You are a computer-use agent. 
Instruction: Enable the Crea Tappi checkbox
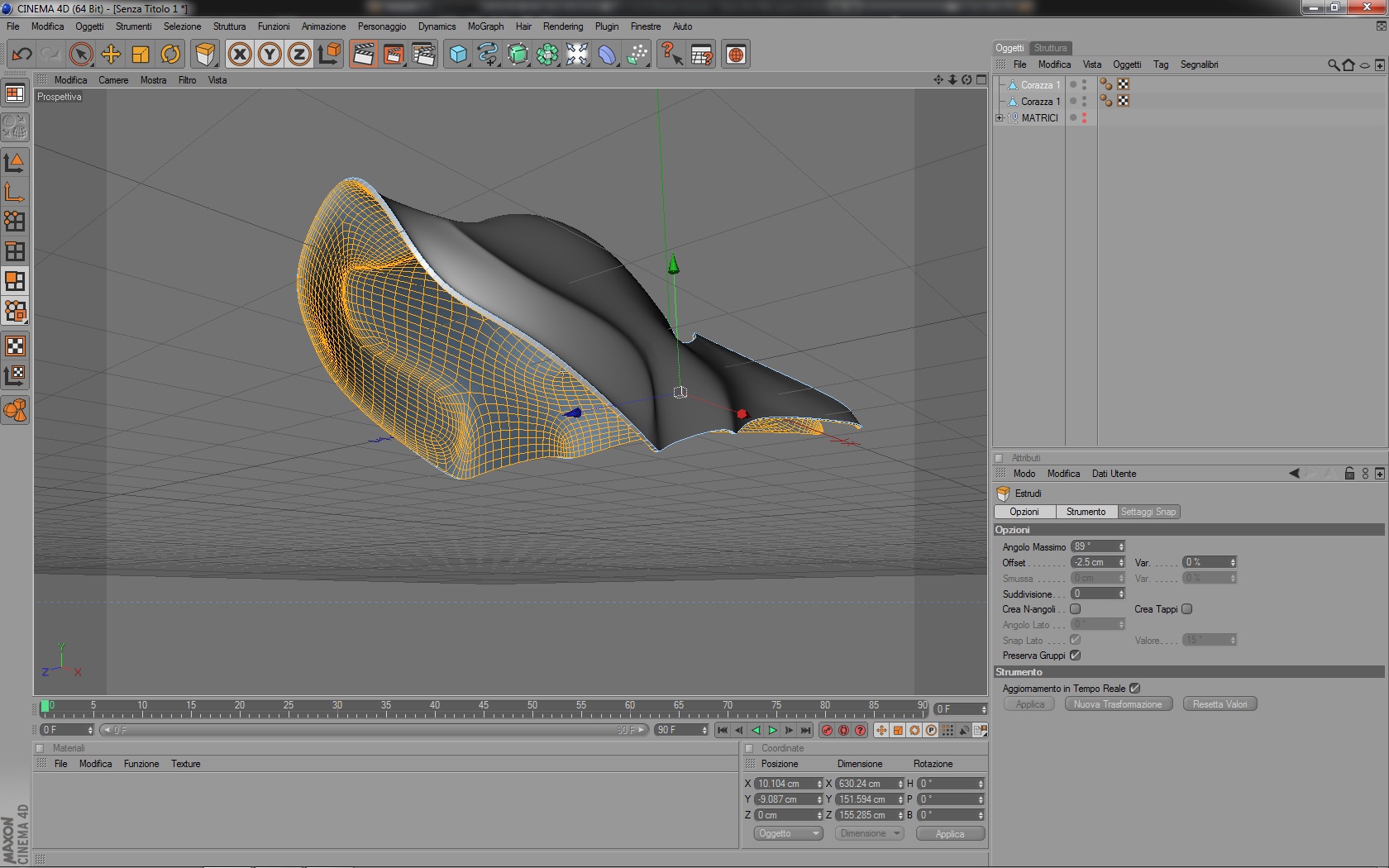[x=1187, y=609]
